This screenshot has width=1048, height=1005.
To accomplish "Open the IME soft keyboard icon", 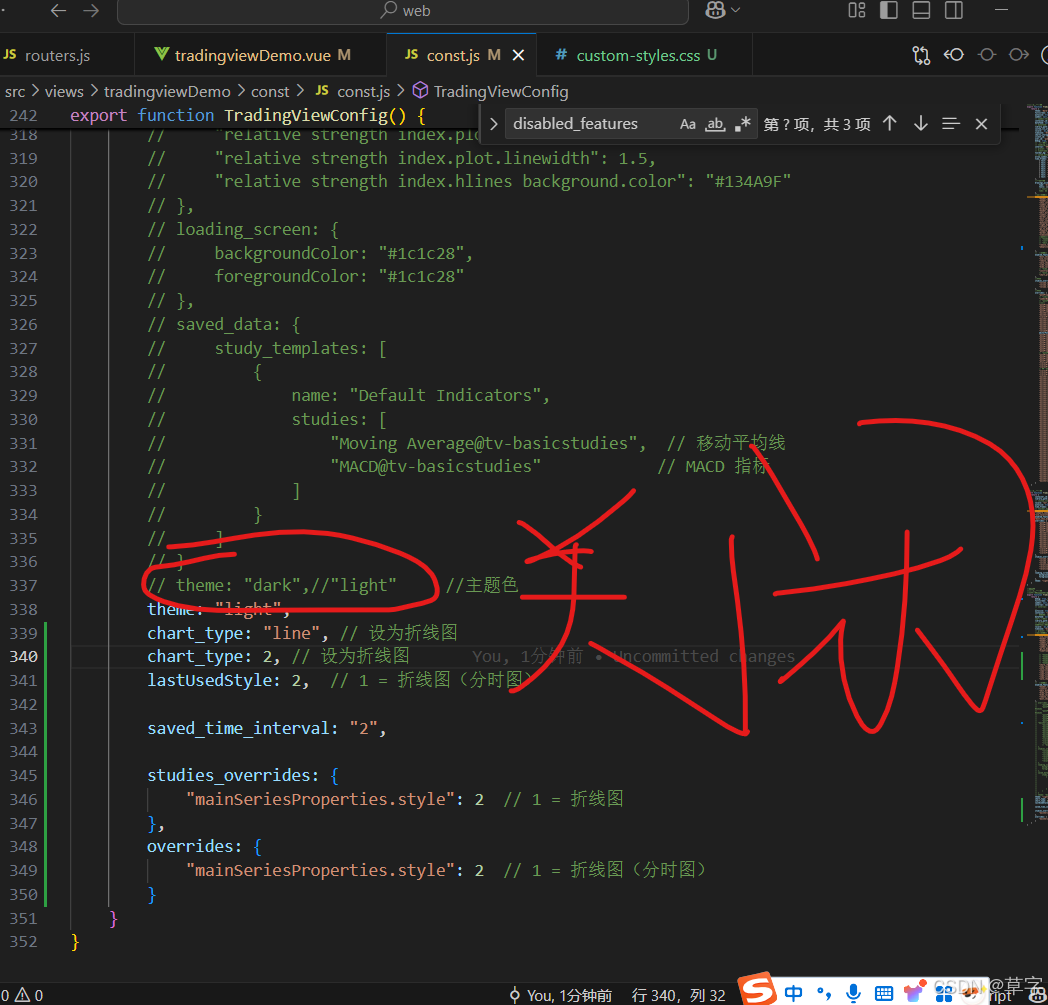I will (884, 994).
